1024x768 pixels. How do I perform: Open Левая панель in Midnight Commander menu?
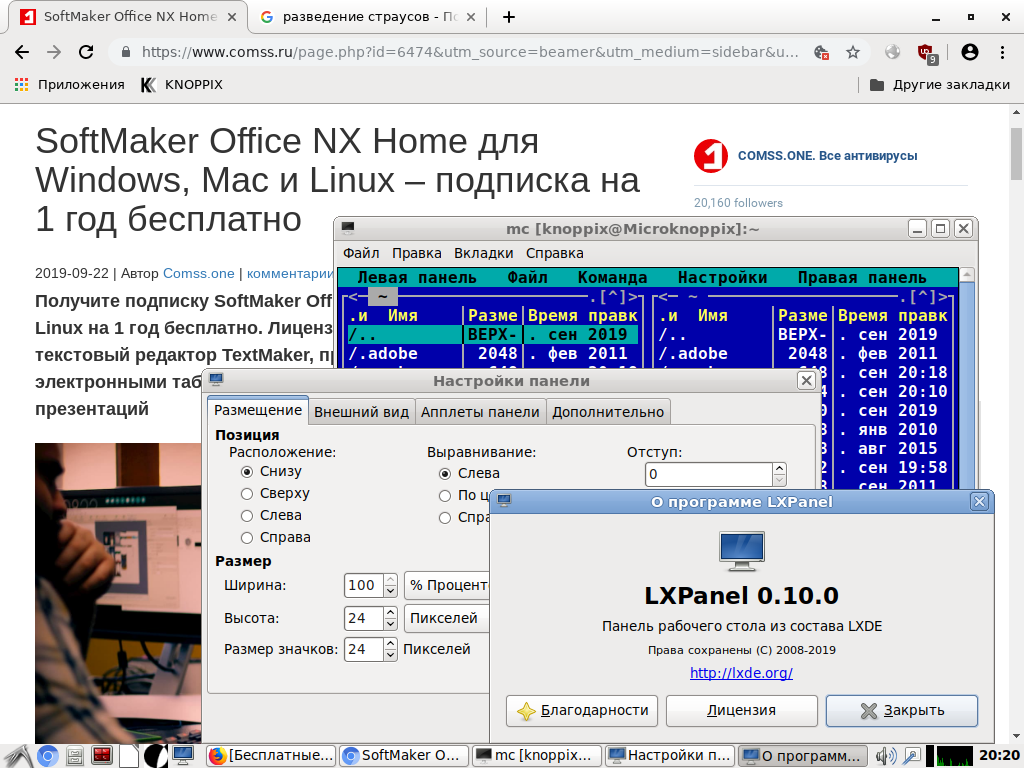coord(417,278)
